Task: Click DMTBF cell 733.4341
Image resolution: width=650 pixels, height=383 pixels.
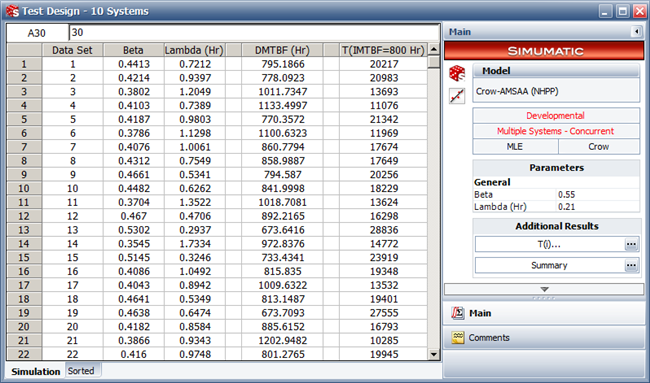Action: point(282,257)
